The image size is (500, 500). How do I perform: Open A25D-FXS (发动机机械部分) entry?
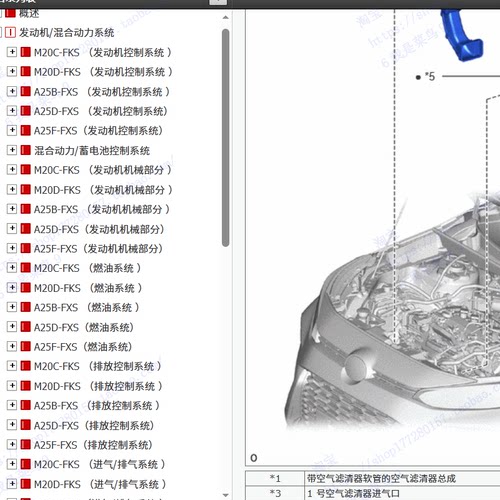click(x=99, y=229)
